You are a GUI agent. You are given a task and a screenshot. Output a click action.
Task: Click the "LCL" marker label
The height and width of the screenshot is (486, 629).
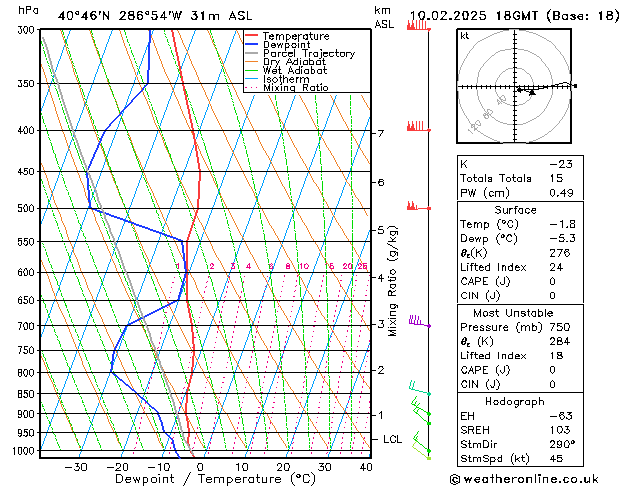pyautogui.click(x=392, y=439)
